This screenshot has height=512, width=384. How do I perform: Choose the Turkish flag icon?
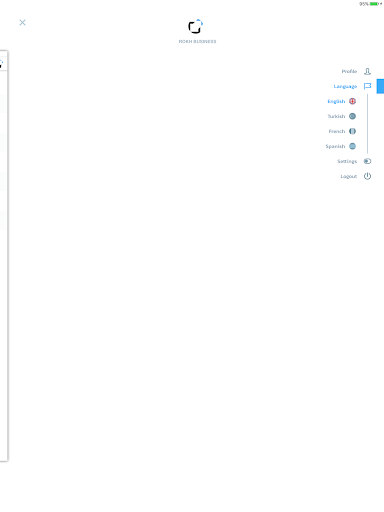[352, 116]
